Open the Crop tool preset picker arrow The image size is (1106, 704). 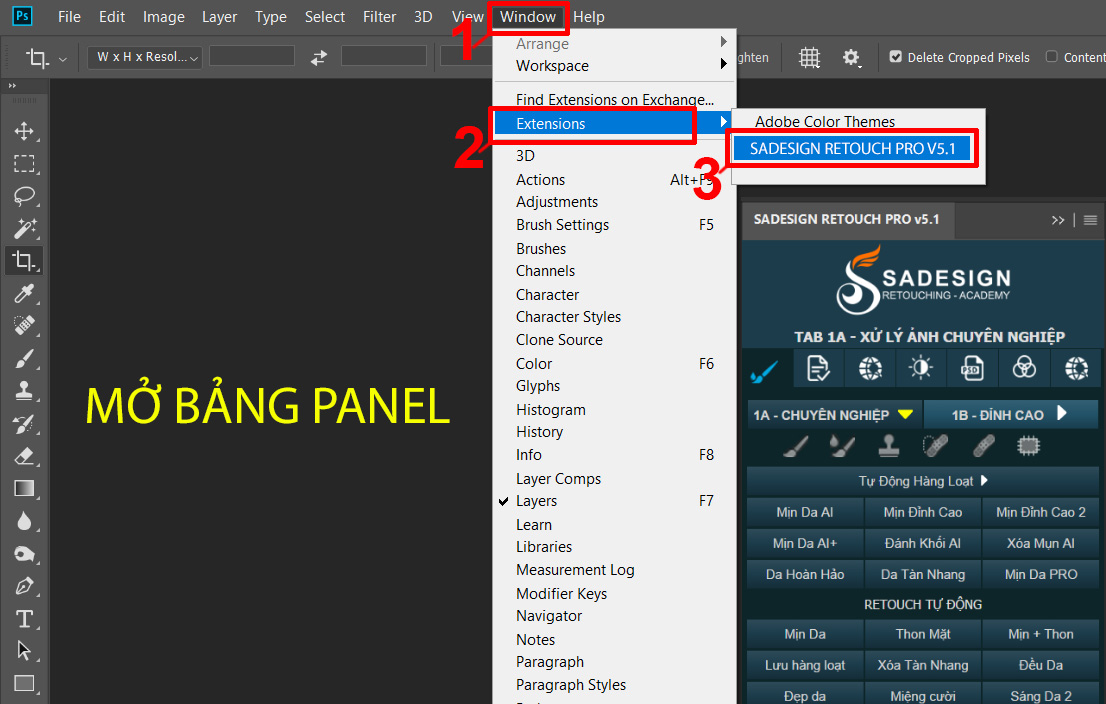tap(63, 59)
